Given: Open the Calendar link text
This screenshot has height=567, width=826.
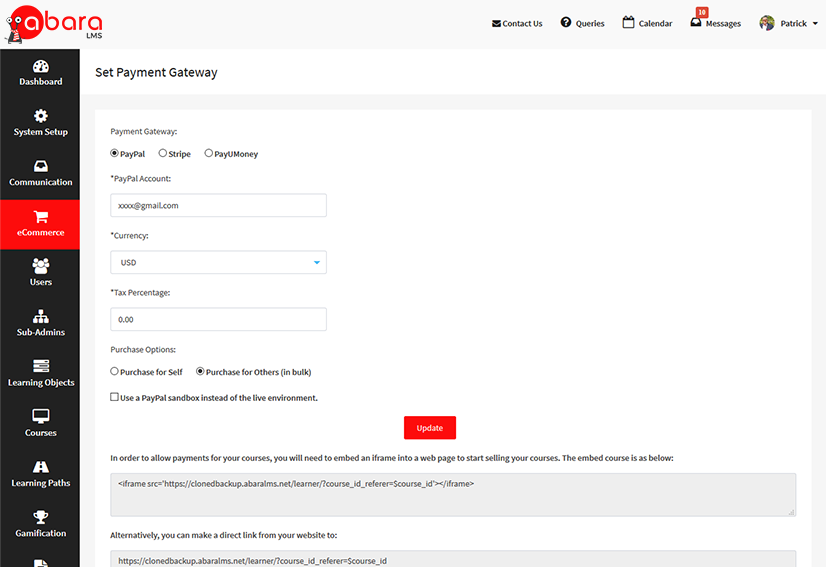Looking at the screenshot, I should 655,24.
